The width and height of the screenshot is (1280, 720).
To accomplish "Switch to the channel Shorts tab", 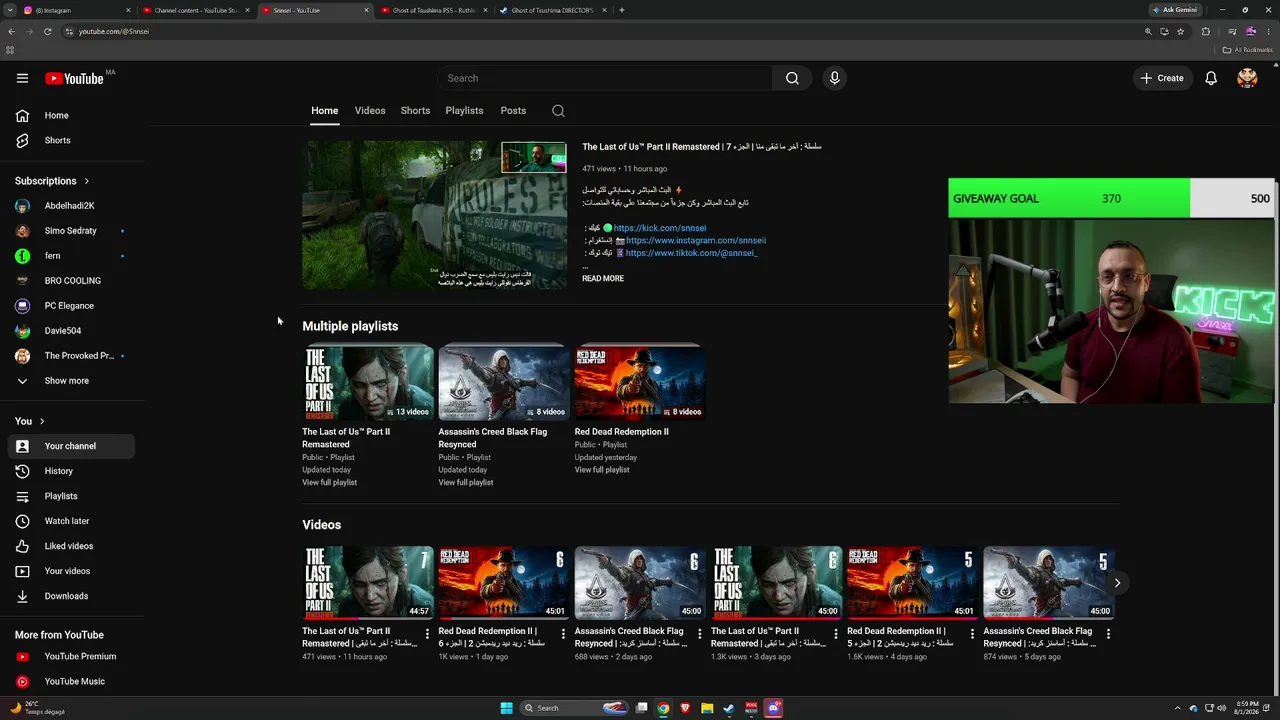I will pos(415,111).
